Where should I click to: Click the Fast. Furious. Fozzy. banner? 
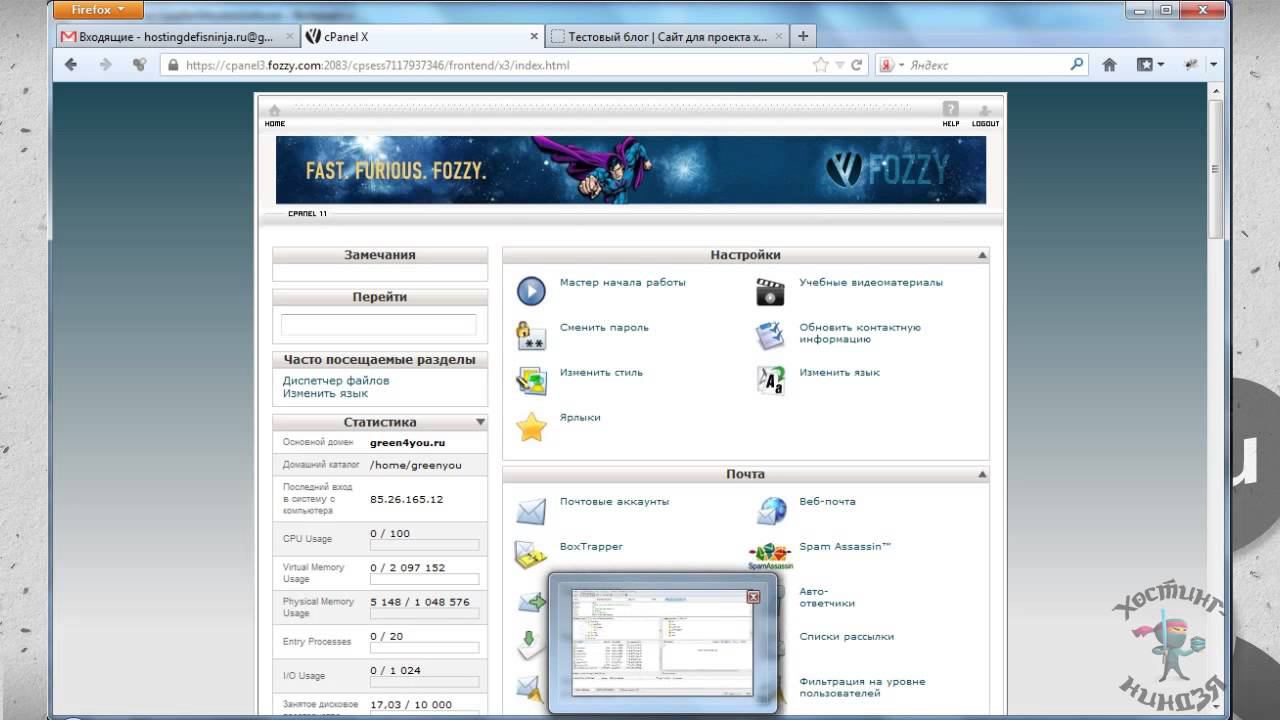631,170
